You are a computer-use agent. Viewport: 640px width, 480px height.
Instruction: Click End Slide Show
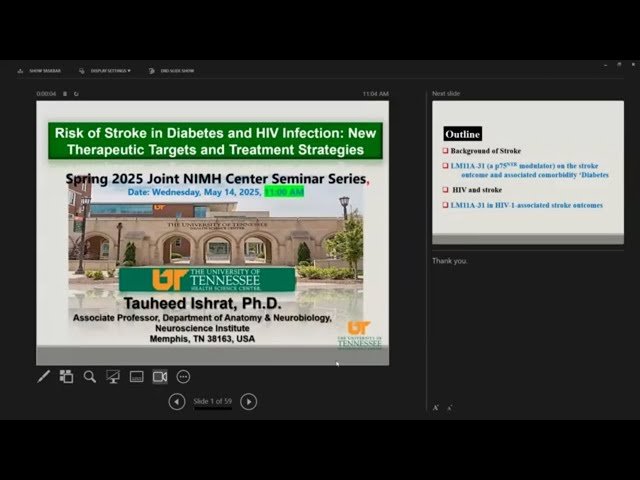pyautogui.click(x=175, y=71)
